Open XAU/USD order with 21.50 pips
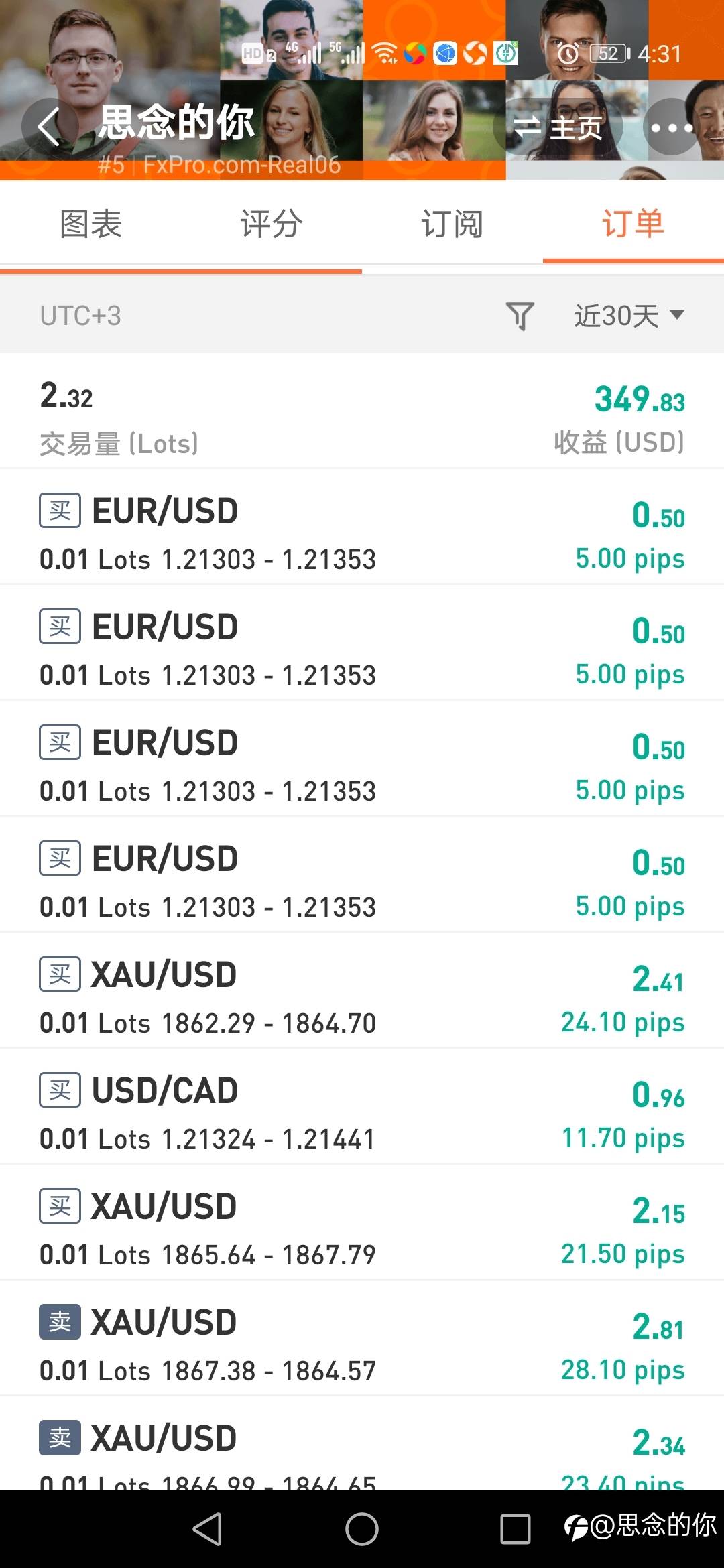The image size is (724, 1568). click(362, 1223)
